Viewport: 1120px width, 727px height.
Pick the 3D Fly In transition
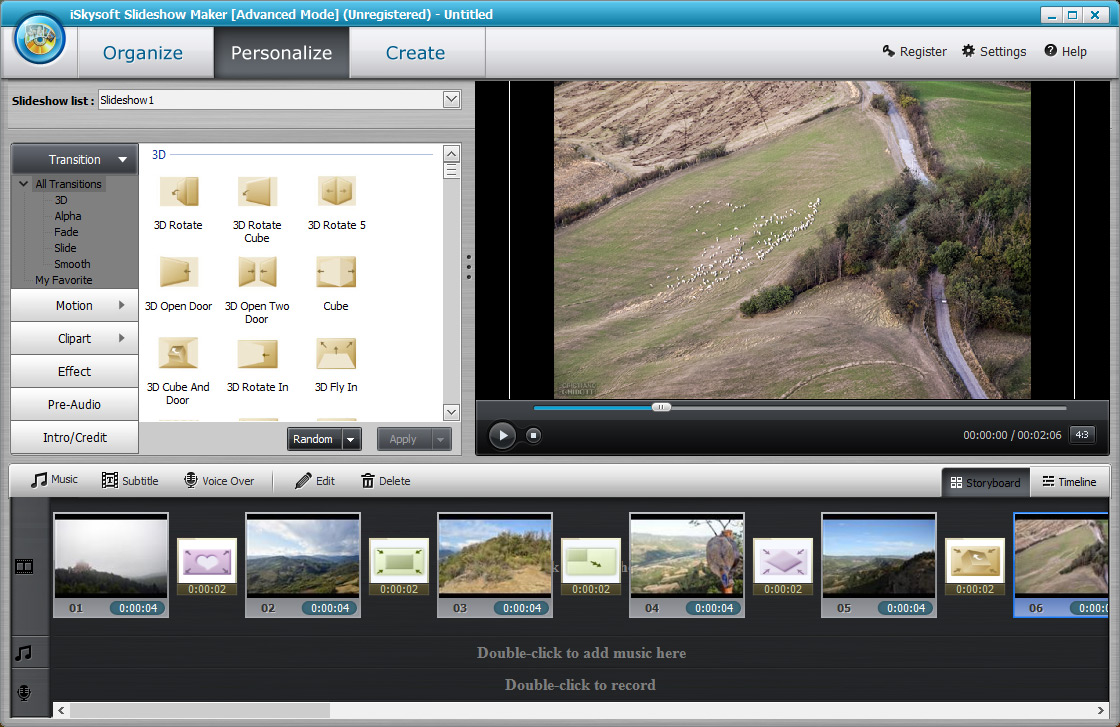click(x=336, y=354)
